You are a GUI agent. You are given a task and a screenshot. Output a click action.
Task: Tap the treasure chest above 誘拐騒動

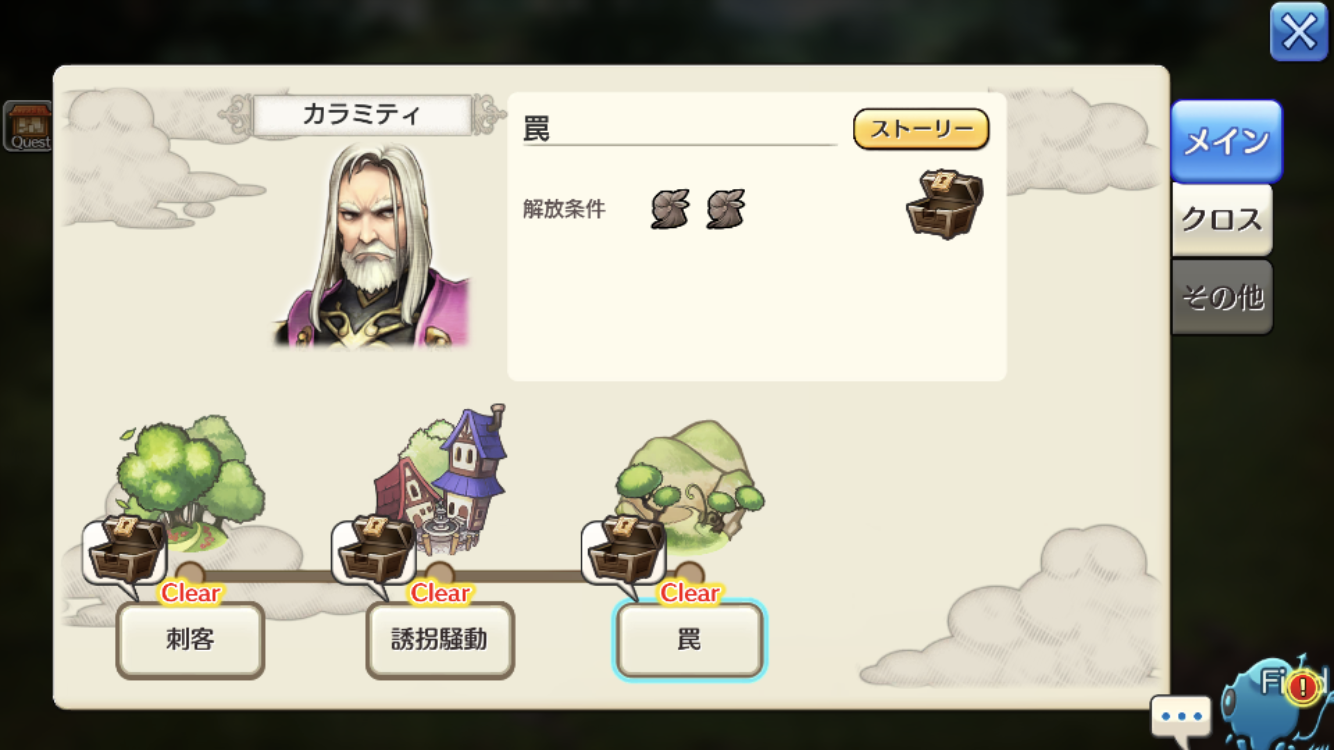[x=375, y=550]
